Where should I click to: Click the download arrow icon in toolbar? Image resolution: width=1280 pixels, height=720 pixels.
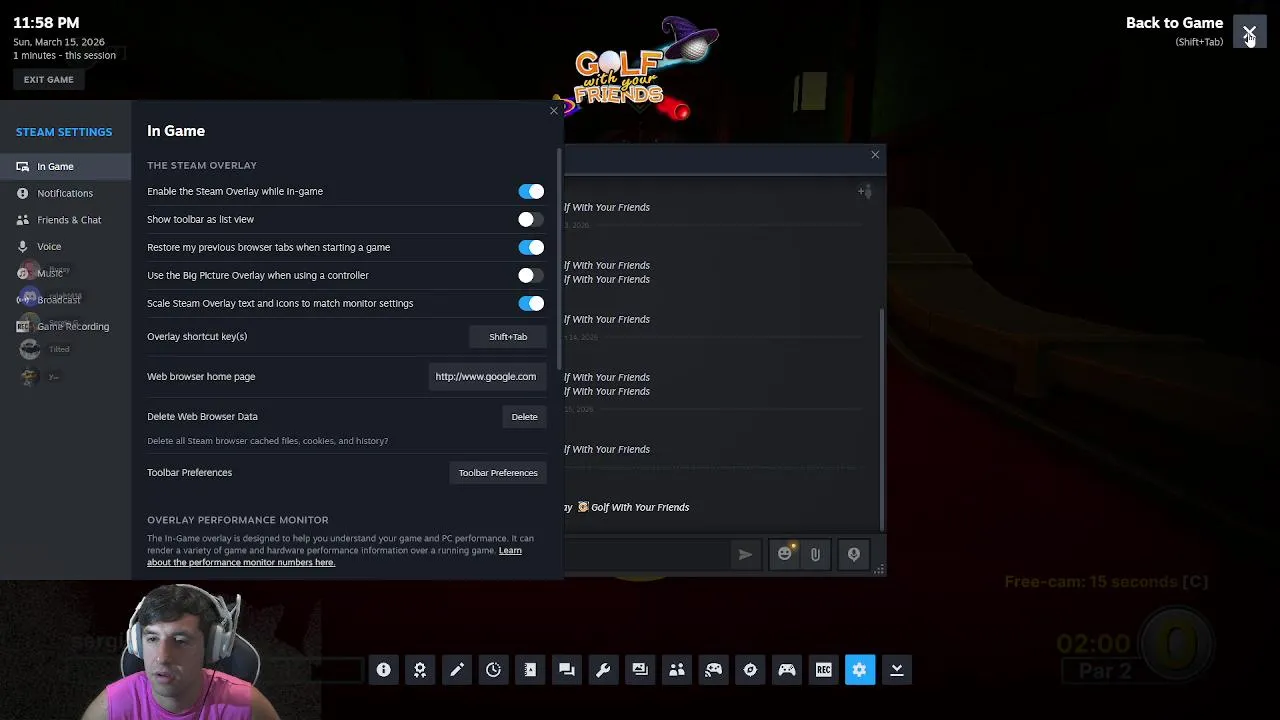897,670
